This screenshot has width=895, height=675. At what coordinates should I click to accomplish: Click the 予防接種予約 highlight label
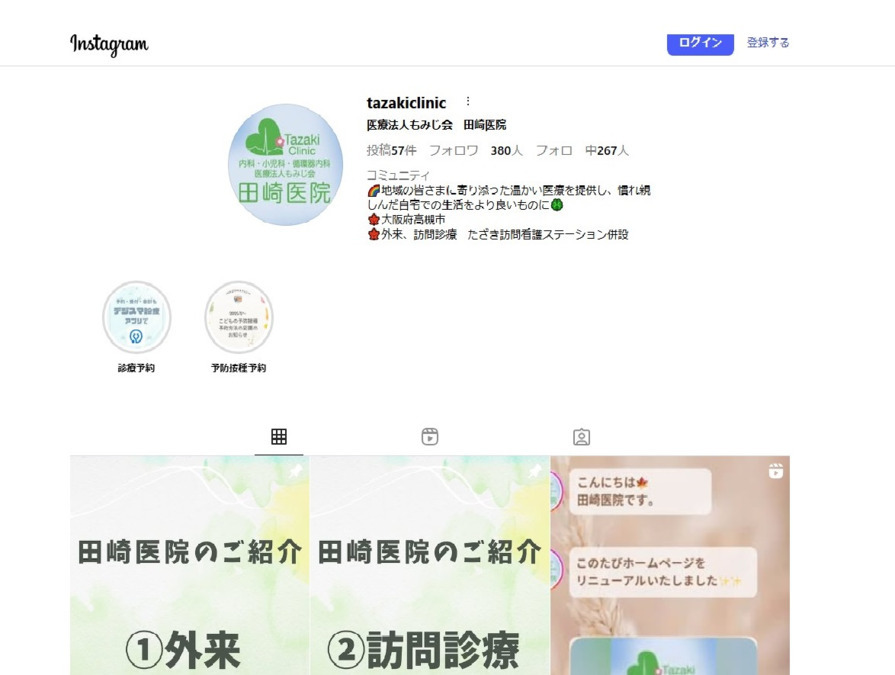(x=239, y=368)
